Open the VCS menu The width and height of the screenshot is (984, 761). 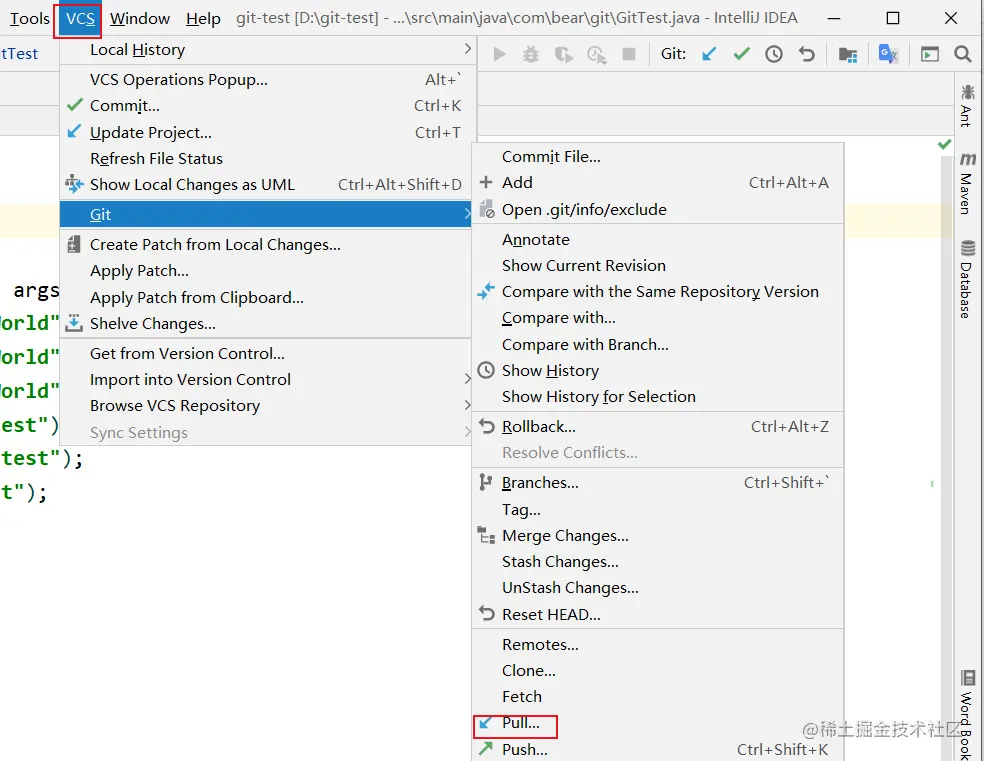click(80, 19)
